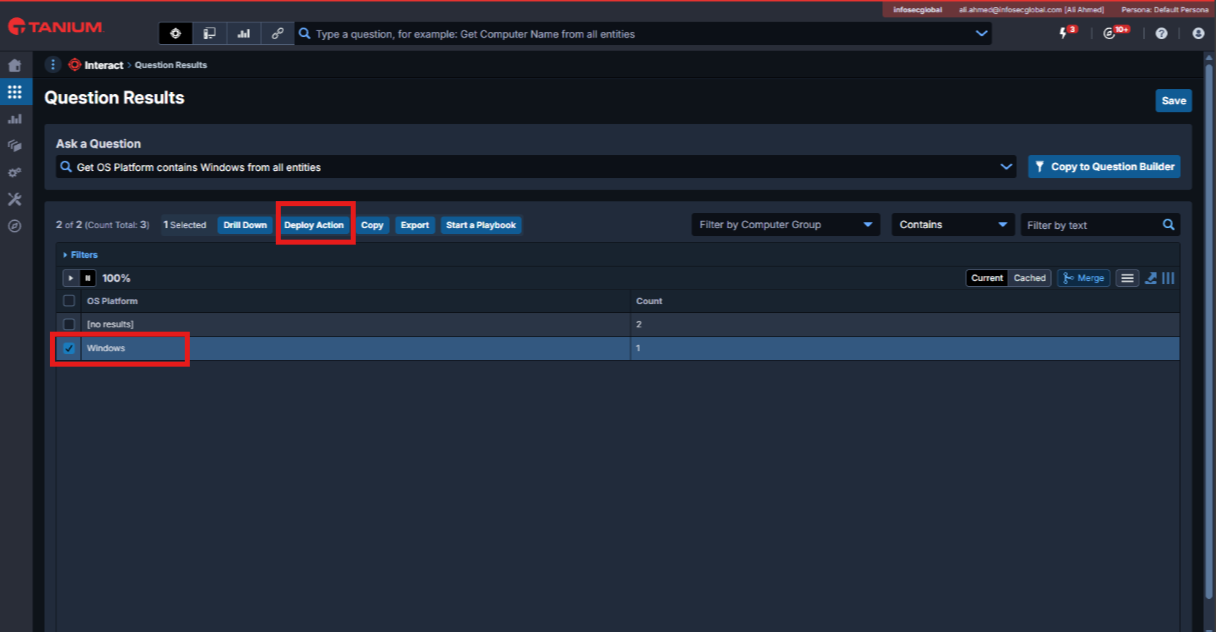
Task: Click the Deploy Action button
Action: pyautogui.click(x=314, y=225)
